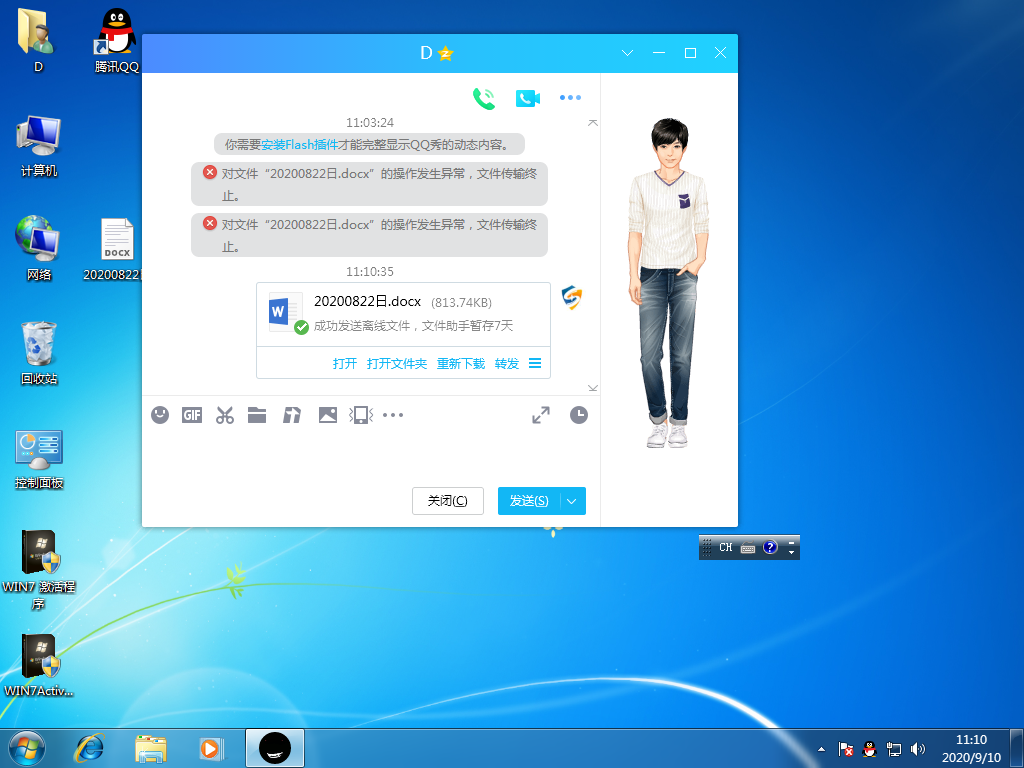Click the star badge next to the contact name D
This screenshot has height=768, width=1024.
click(x=445, y=54)
